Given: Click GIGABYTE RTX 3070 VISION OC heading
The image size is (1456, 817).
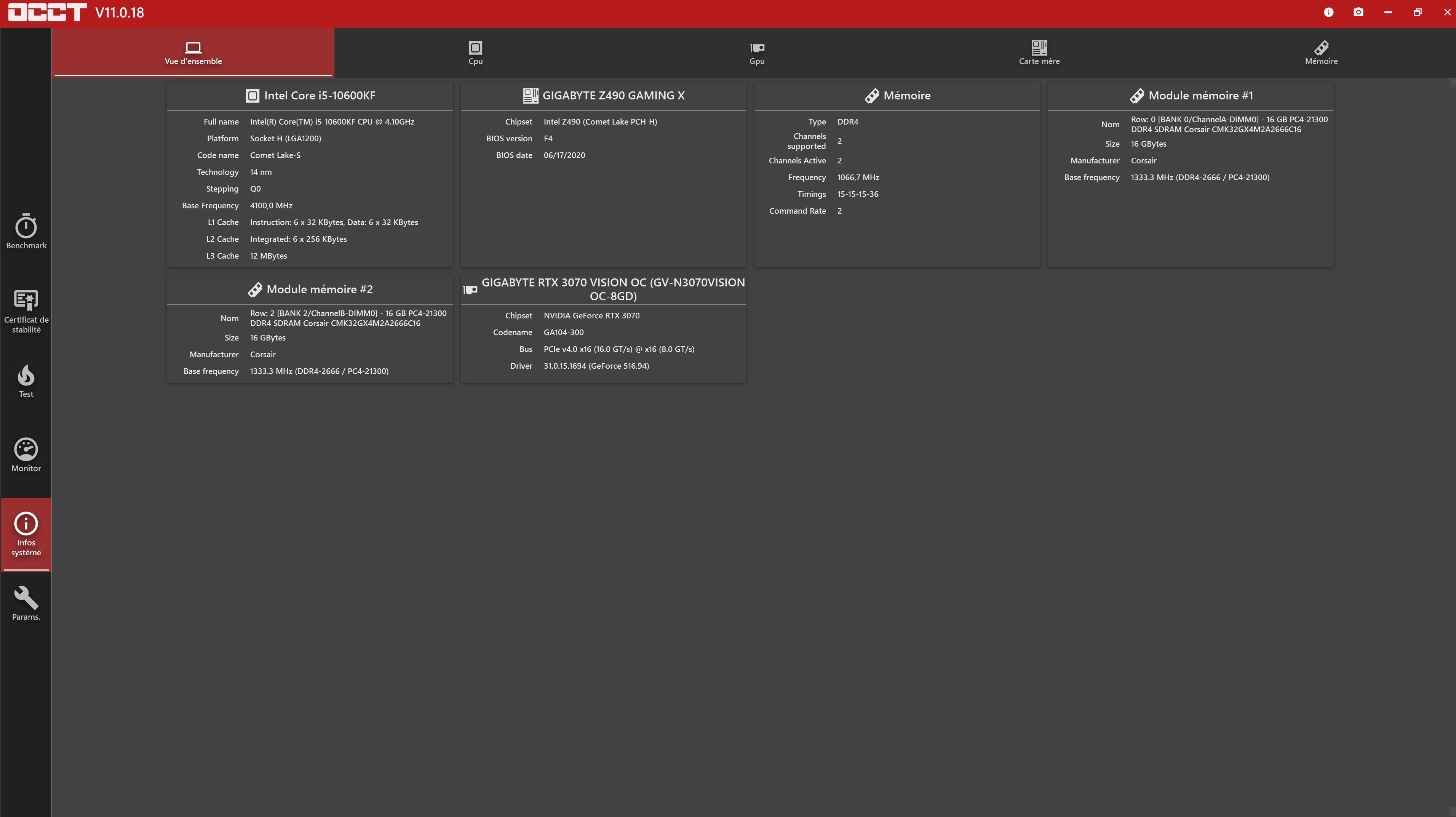Looking at the screenshot, I should [613, 289].
